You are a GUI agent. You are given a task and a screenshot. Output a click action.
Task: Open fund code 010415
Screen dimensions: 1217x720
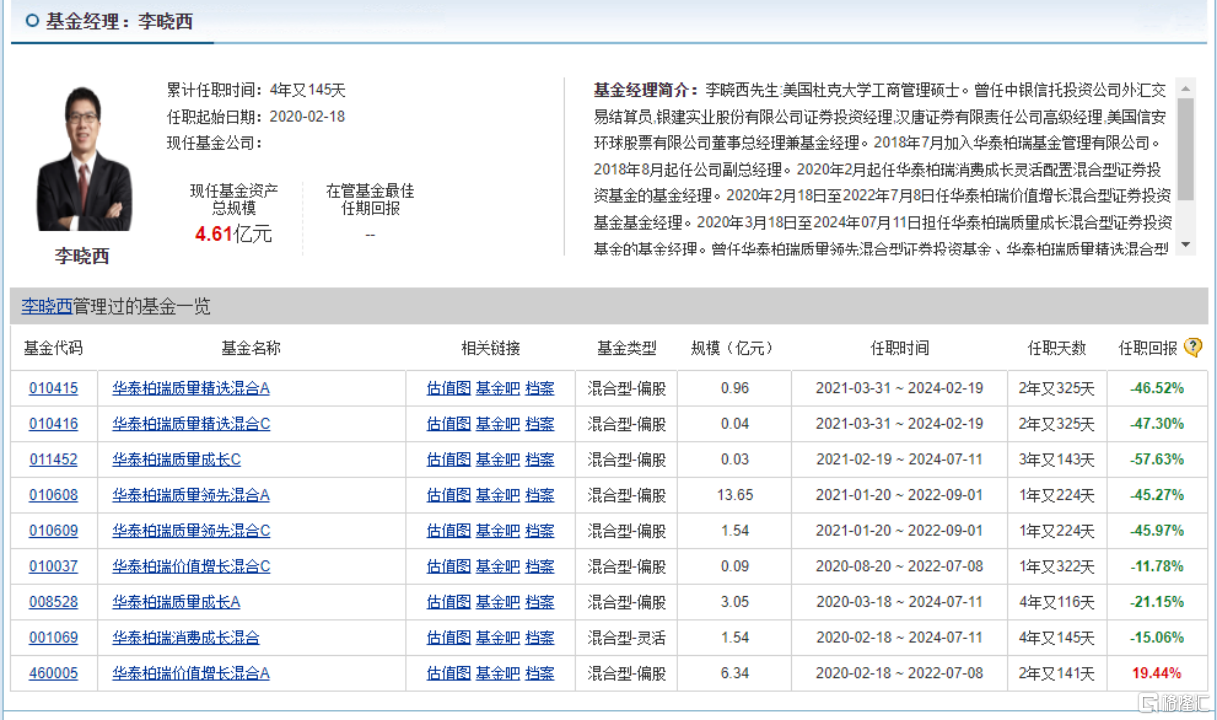(53, 388)
